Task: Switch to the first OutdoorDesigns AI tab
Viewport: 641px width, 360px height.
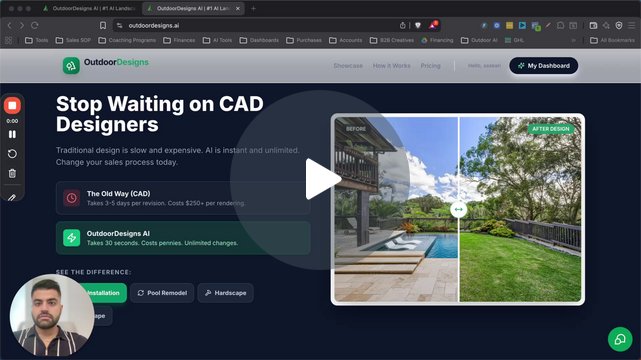Action: (90, 8)
